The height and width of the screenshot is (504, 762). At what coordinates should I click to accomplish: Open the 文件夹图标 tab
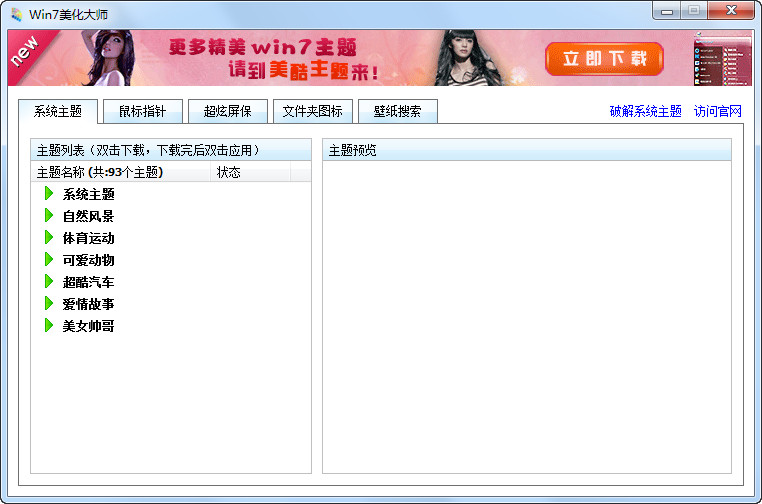(312, 111)
